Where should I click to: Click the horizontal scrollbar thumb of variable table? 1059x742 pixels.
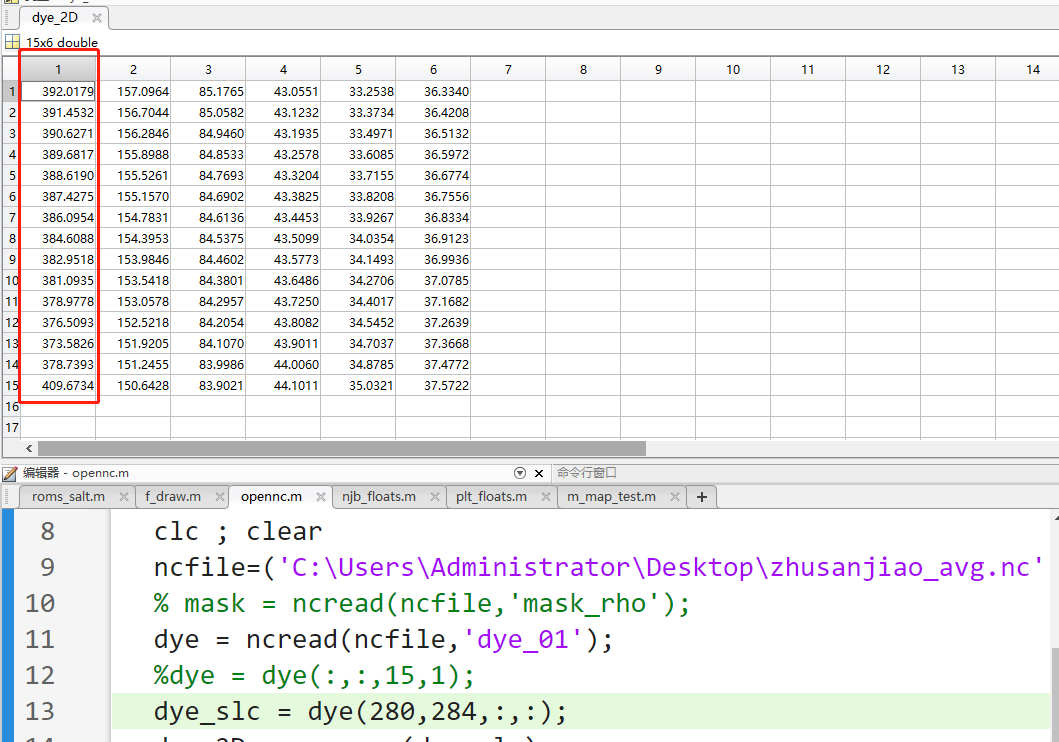(x=340, y=449)
